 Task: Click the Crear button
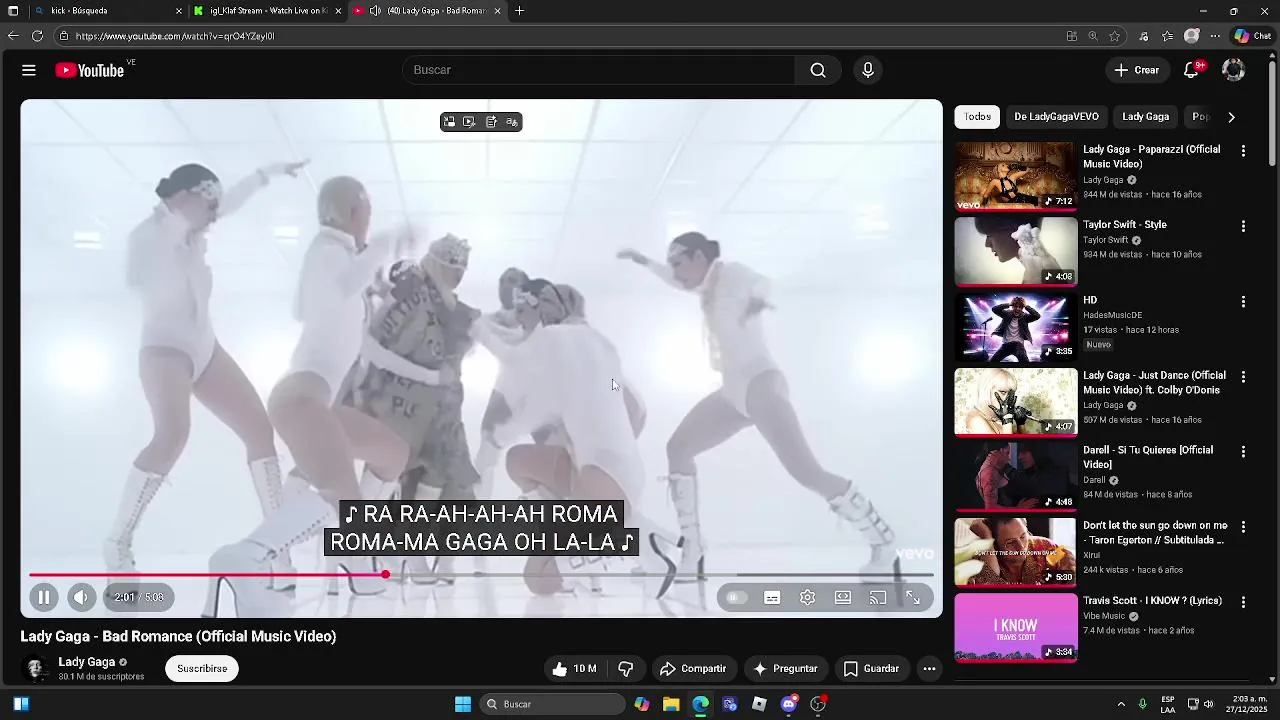tap(1137, 70)
